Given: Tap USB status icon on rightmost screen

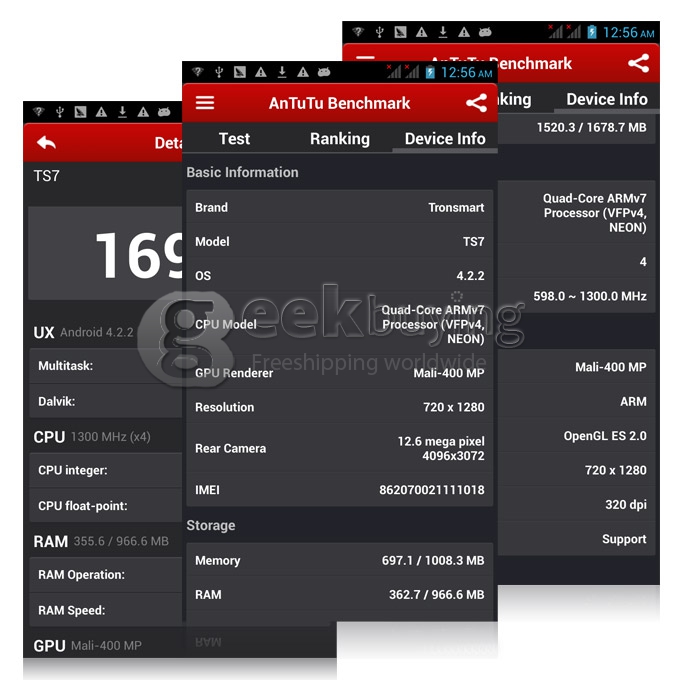Looking at the screenshot, I should (379, 32).
